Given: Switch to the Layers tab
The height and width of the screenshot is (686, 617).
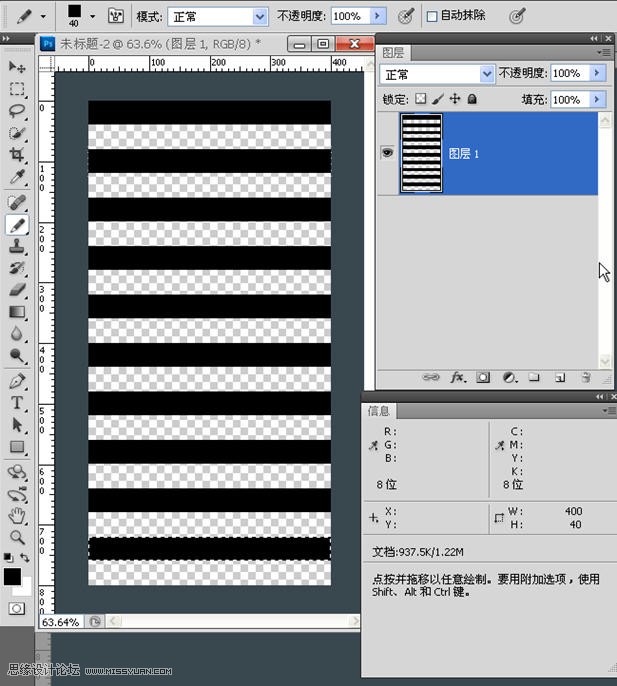Looking at the screenshot, I should click(393, 53).
